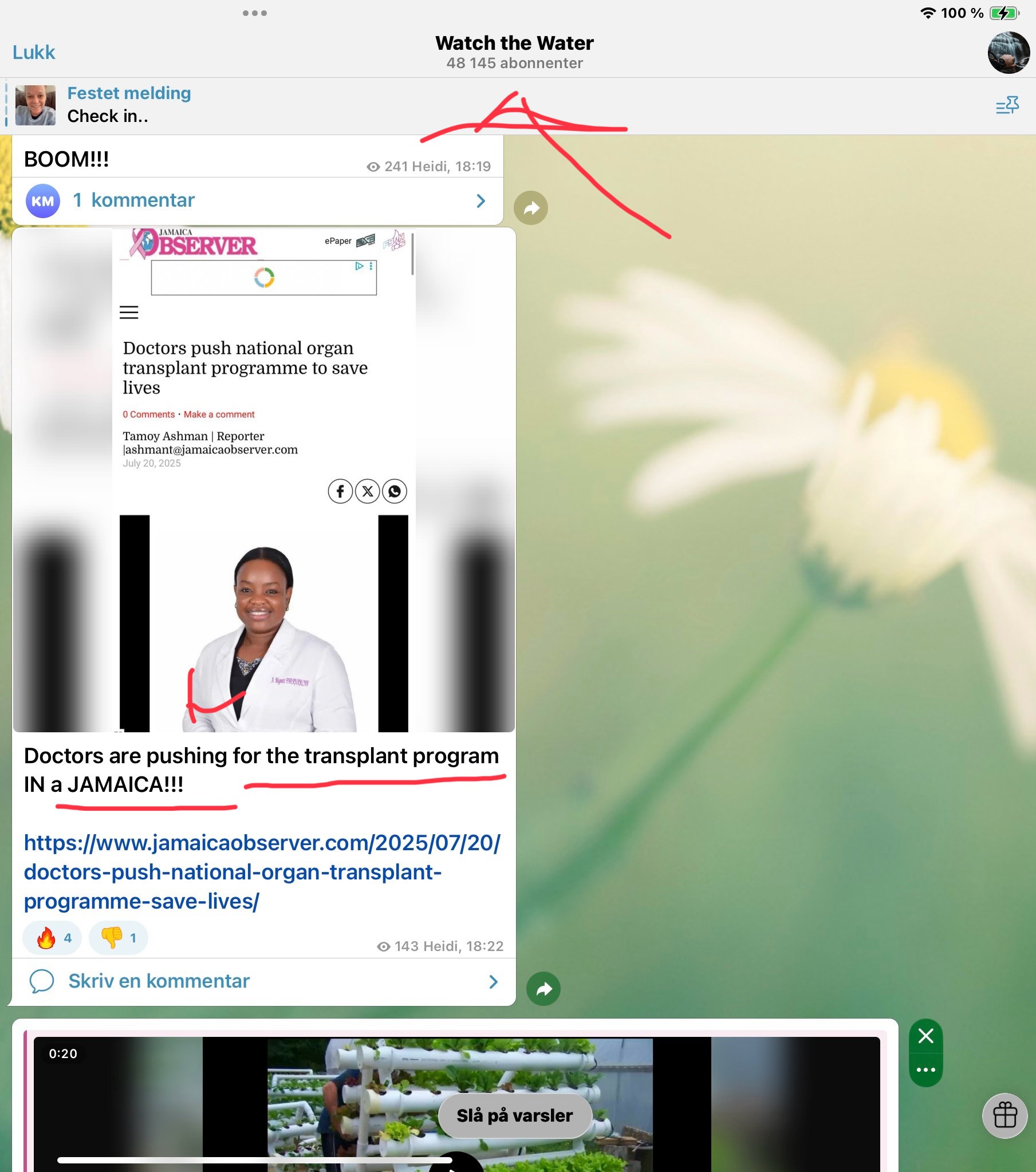Click the three-dots icon in green pill
Screen dimensions: 1036x1172
[x=925, y=1070]
